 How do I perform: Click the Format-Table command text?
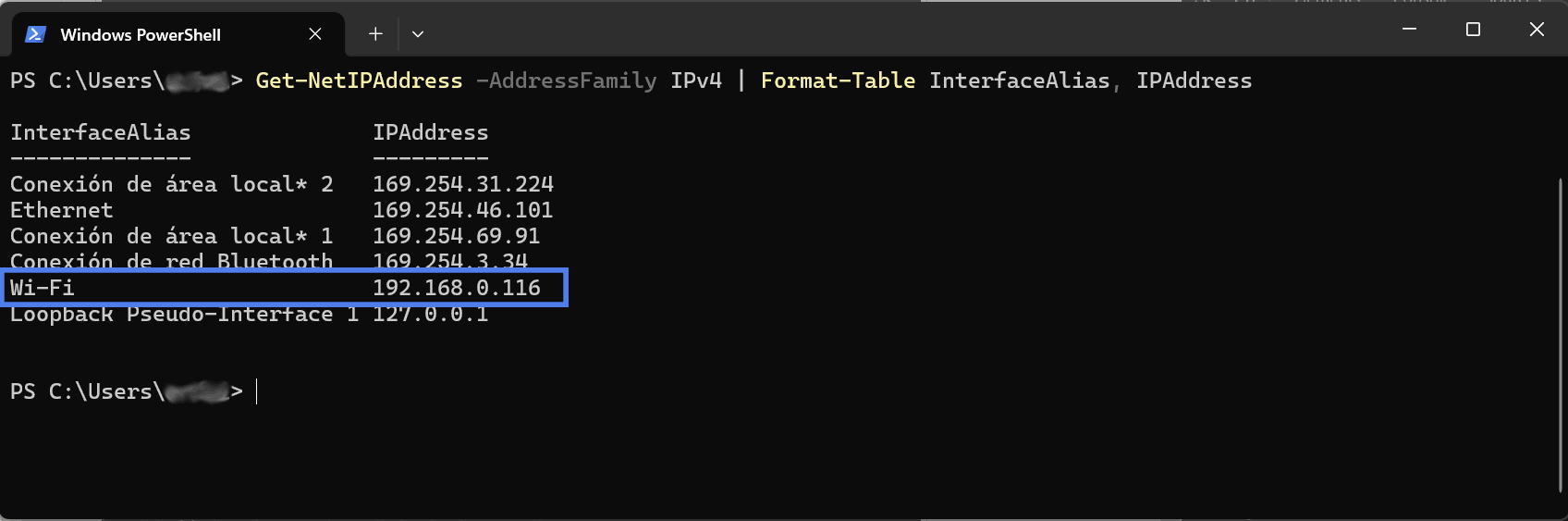[x=838, y=81]
